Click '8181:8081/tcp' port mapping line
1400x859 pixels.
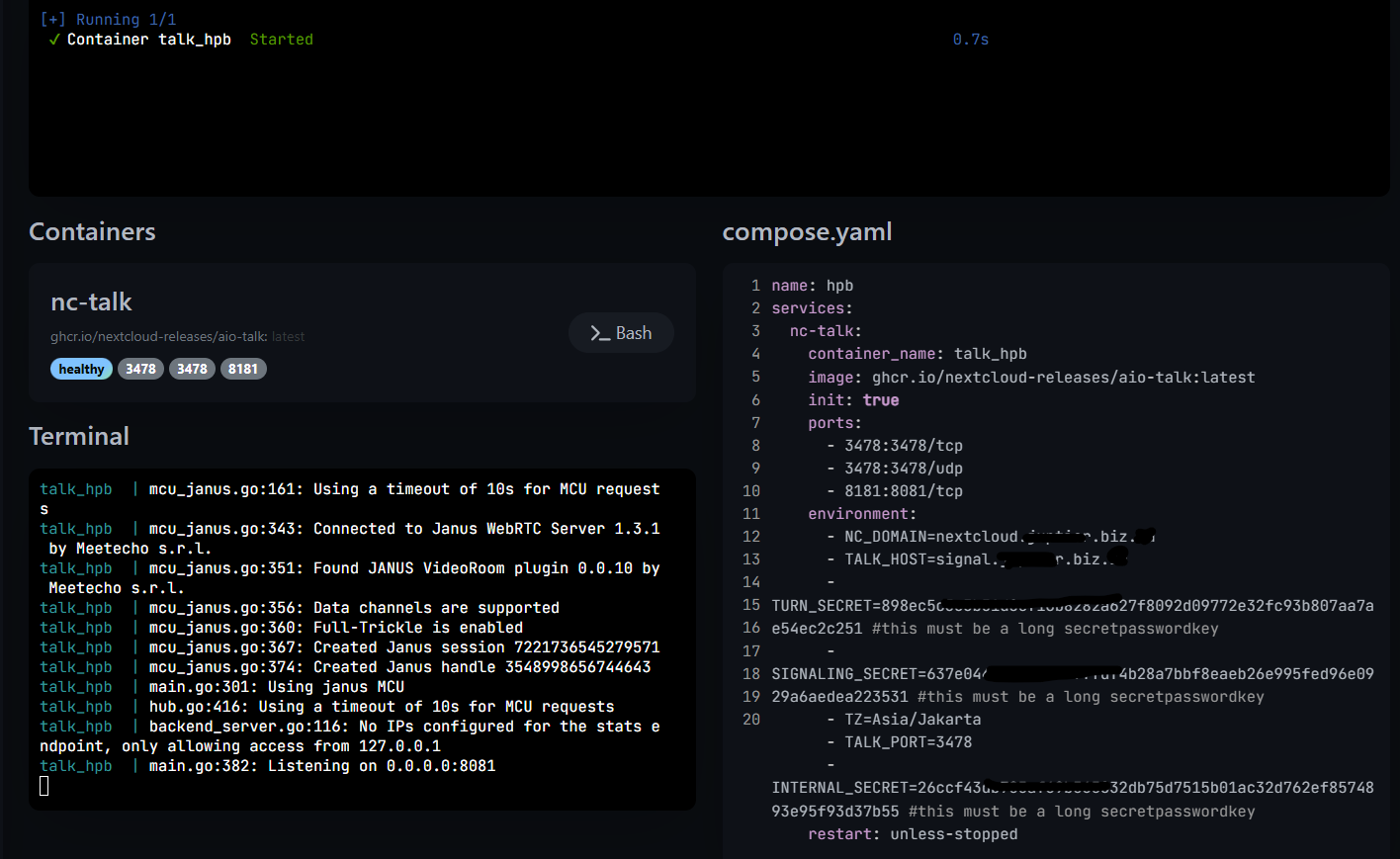click(895, 491)
